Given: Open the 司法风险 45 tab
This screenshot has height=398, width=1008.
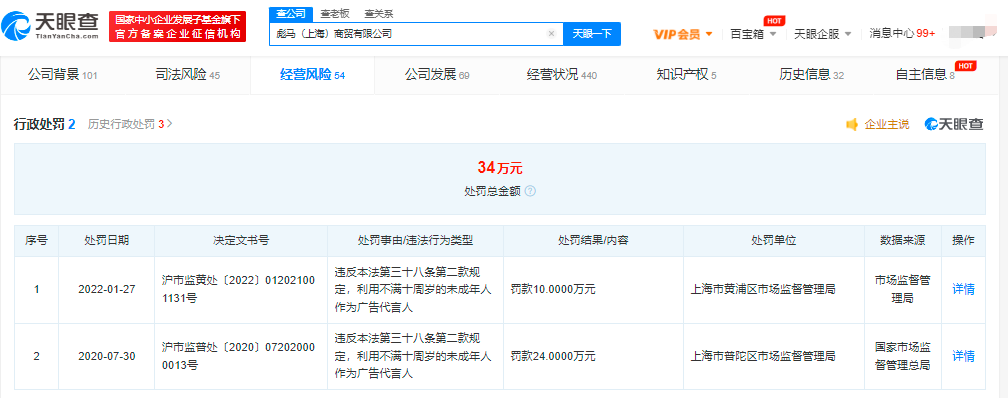Looking at the screenshot, I should 188,75.
